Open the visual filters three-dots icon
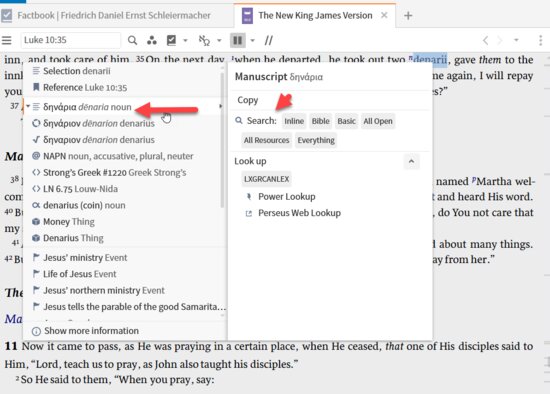Image resolution: width=550 pixels, height=394 pixels. 152,40
